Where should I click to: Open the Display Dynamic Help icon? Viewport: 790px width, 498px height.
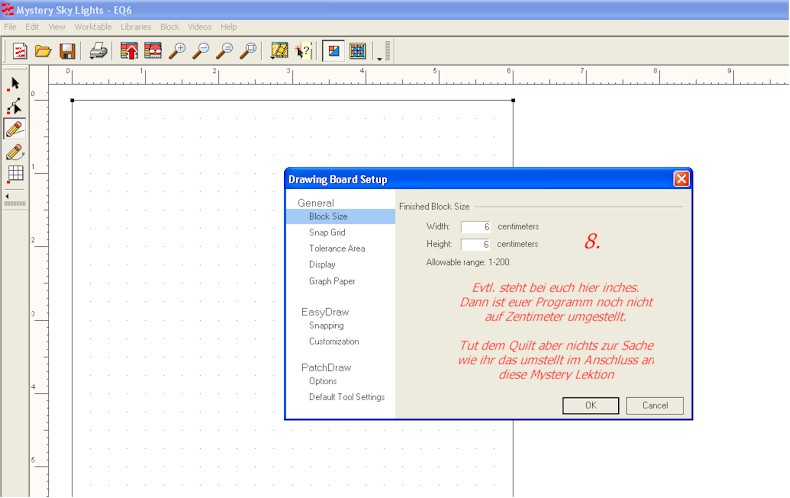click(x=279, y=51)
